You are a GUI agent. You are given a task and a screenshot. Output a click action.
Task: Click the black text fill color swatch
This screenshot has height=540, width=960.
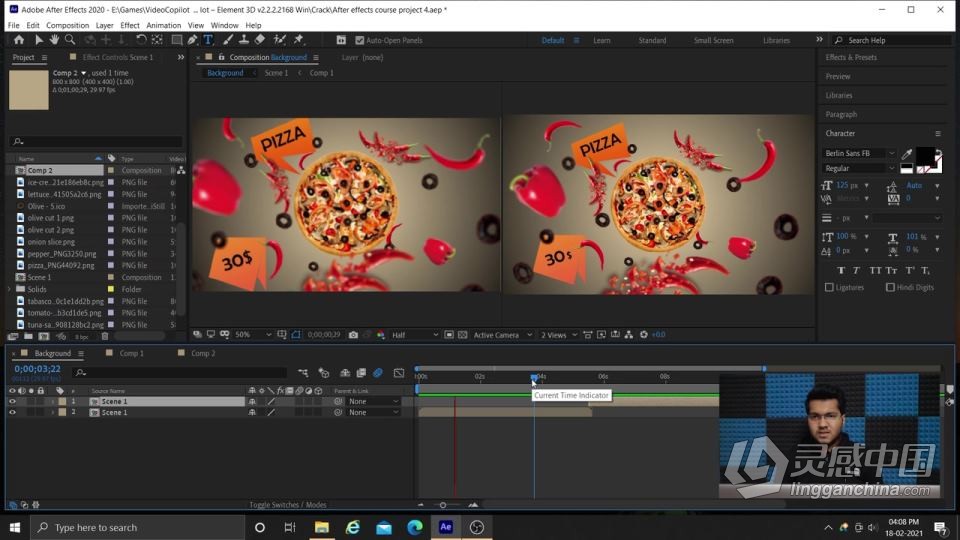(x=924, y=156)
